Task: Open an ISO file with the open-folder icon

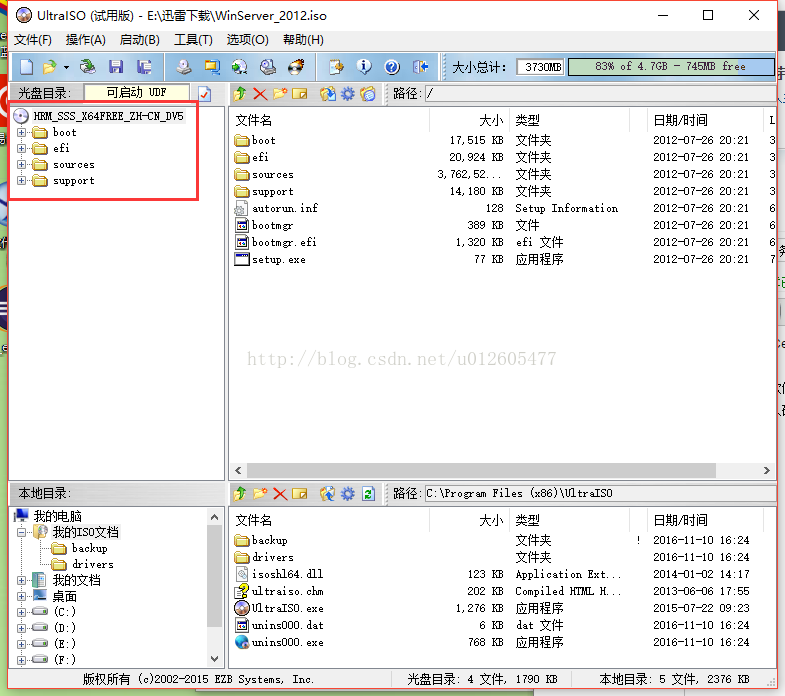Action: (x=50, y=67)
